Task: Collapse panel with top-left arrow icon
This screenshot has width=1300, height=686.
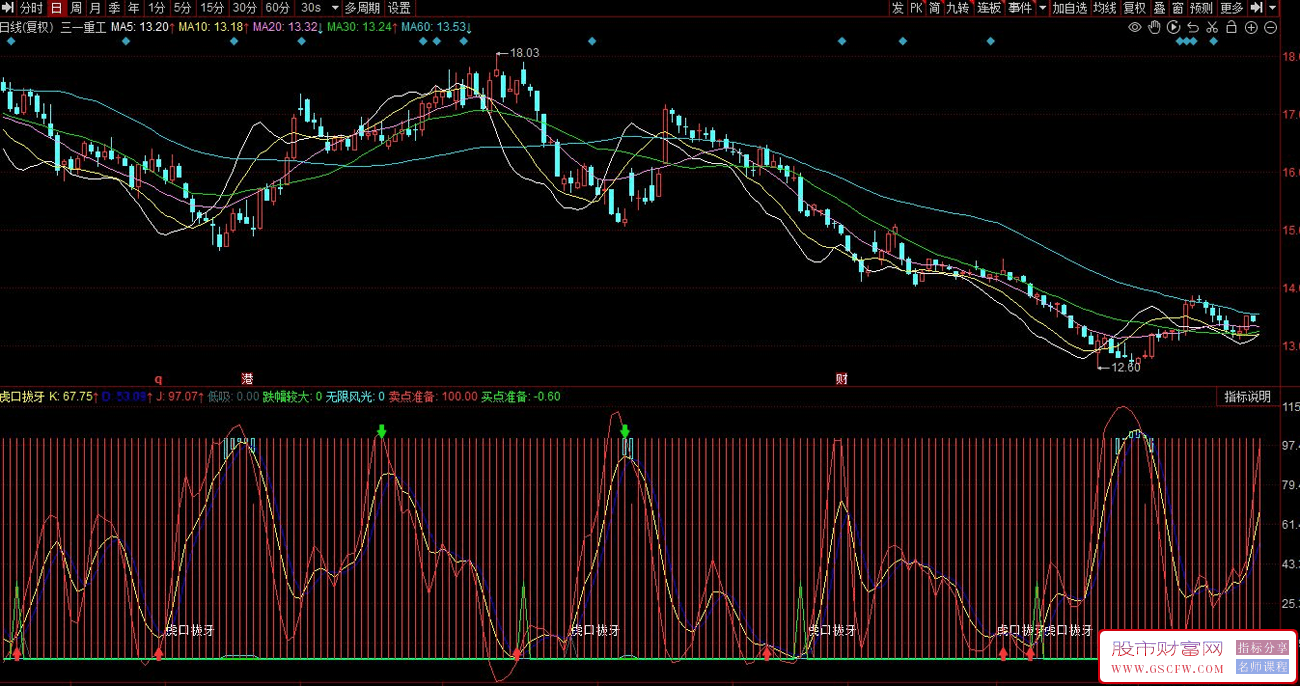Action: point(8,8)
